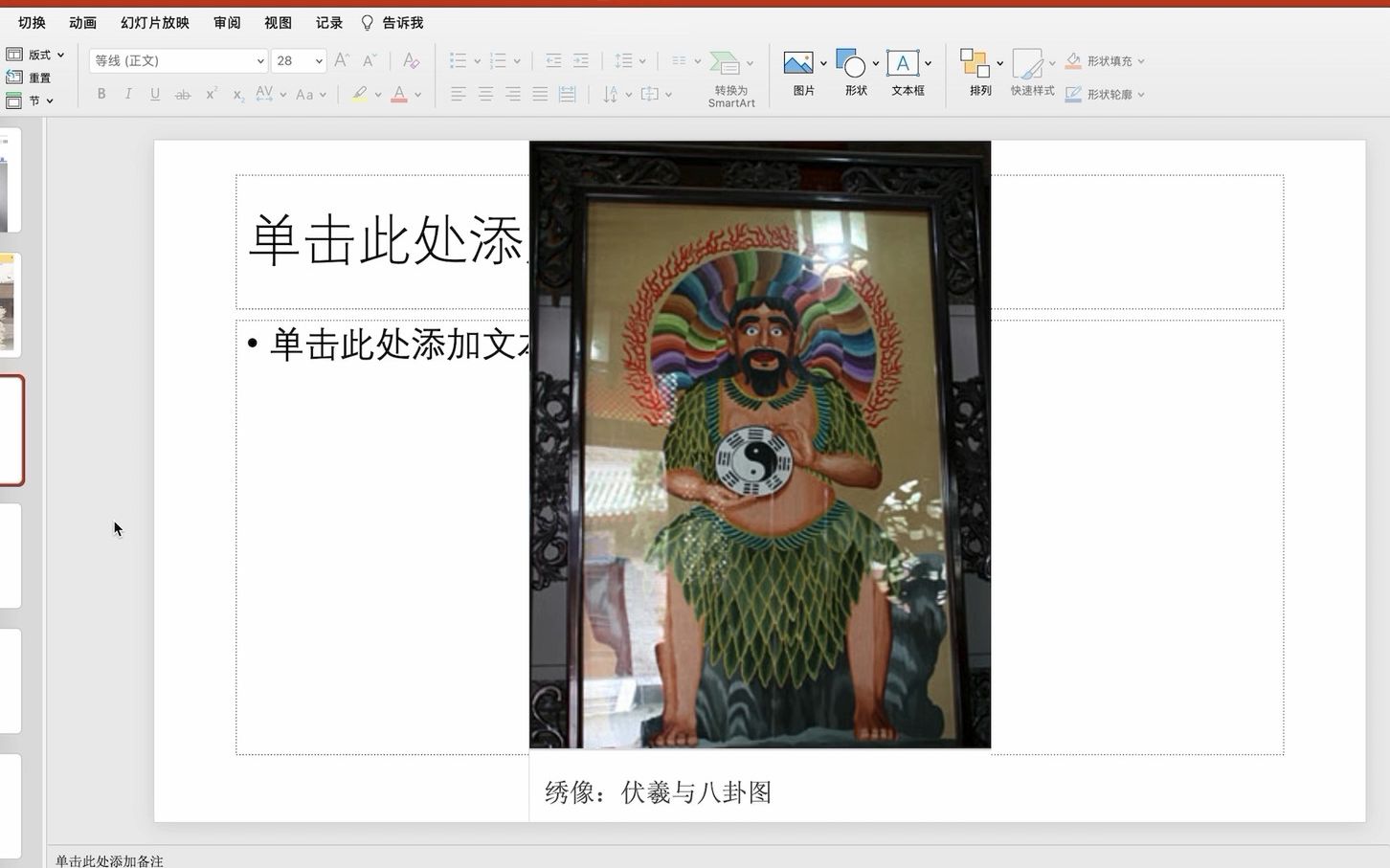Expand the 图片 picture dropdown arrow

coord(823,63)
